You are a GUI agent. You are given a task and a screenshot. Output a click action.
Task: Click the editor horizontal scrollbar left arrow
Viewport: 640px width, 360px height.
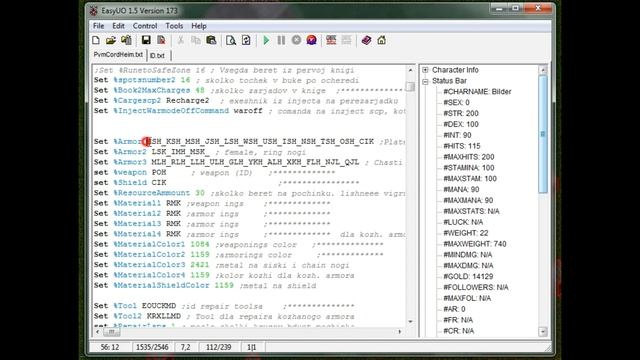pos(97,331)
